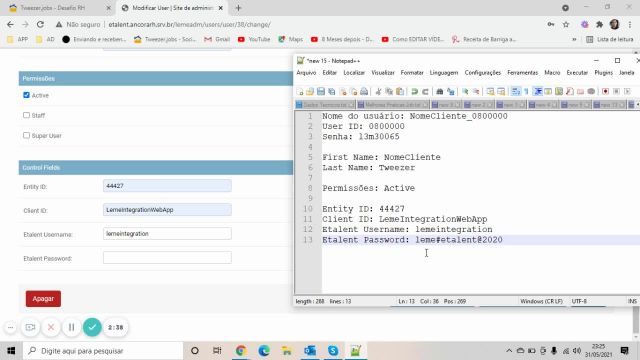Viewport: 640px width, 360px height.
Task: Click the Print icon in Notepad++ toolbar
Action: click(364, 91)
